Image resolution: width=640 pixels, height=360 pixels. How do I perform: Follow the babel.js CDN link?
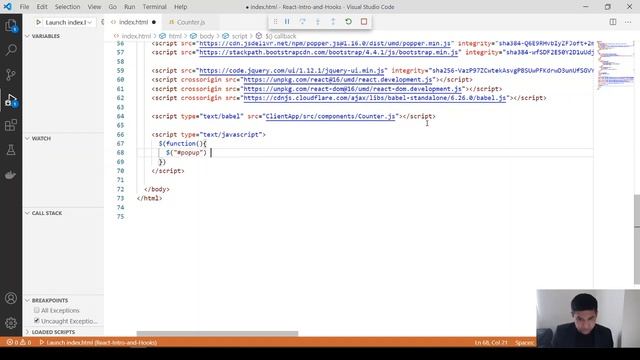pyautogui.click(x=375, y=98)
